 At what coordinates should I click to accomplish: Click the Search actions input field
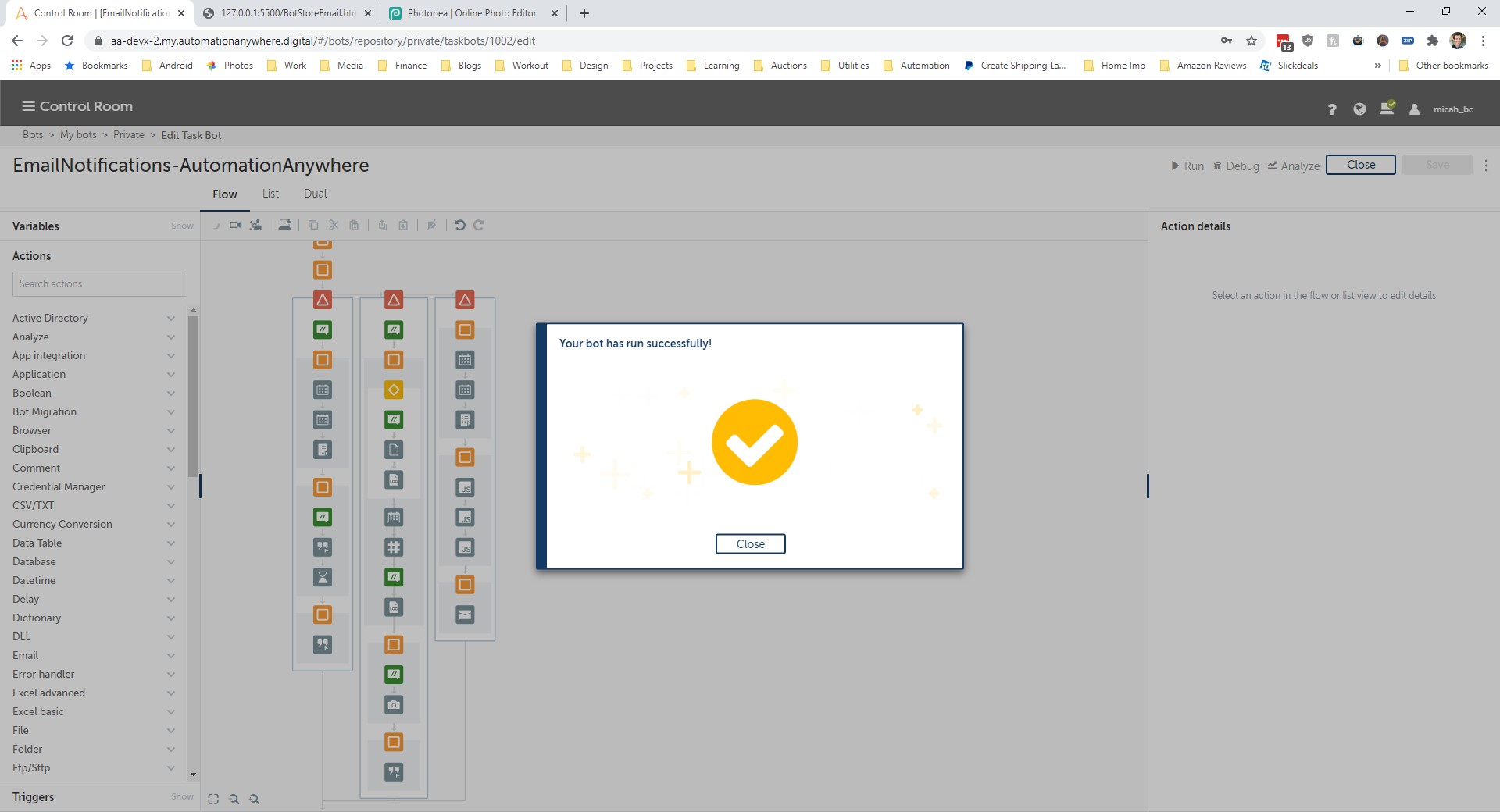(x=100, y=284)
